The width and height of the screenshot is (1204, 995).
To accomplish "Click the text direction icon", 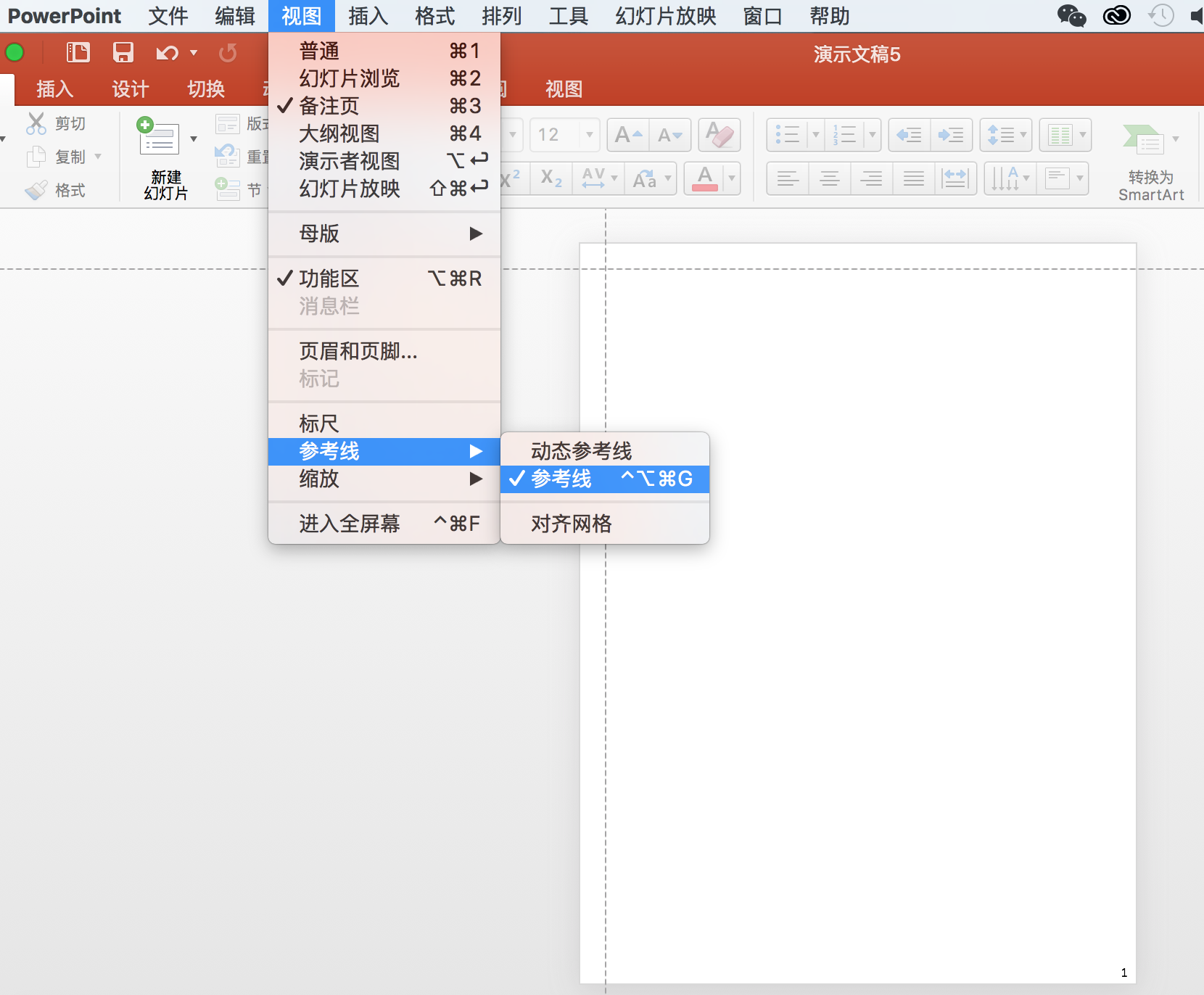I will [x=1005, y=178].
